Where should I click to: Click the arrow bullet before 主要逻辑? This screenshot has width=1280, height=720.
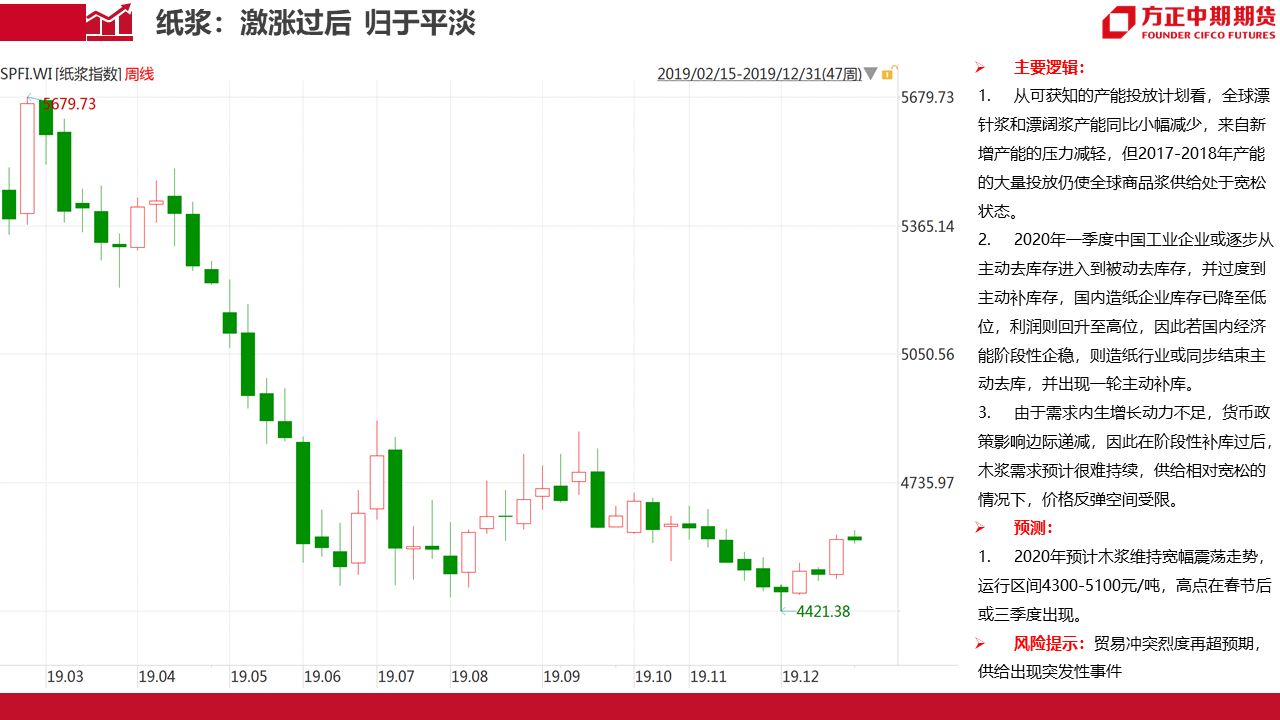pos(981,68)
